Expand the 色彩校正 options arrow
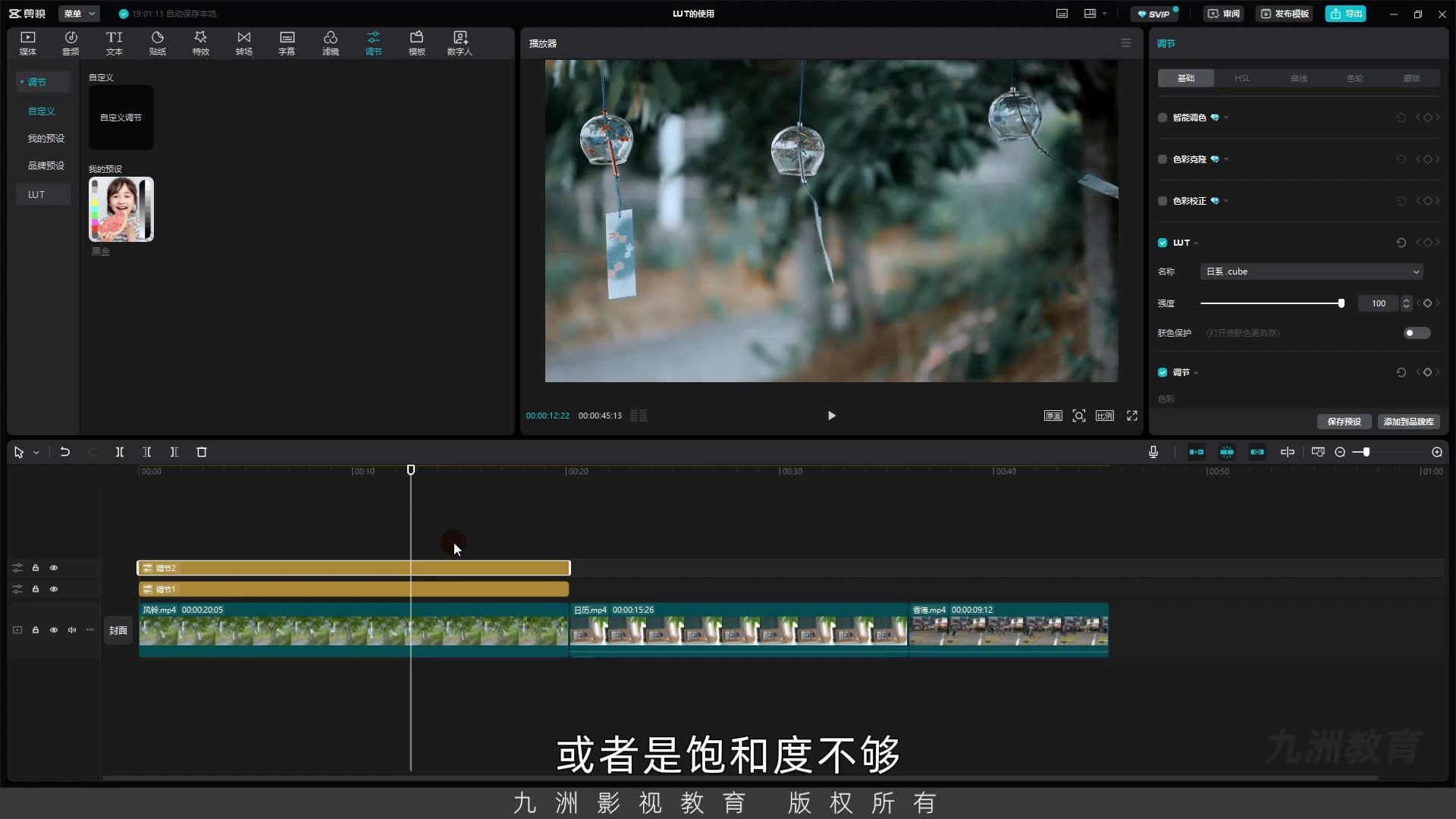Image resolution: width=1456 pixels, height=819 pixels. (1226, 201)
